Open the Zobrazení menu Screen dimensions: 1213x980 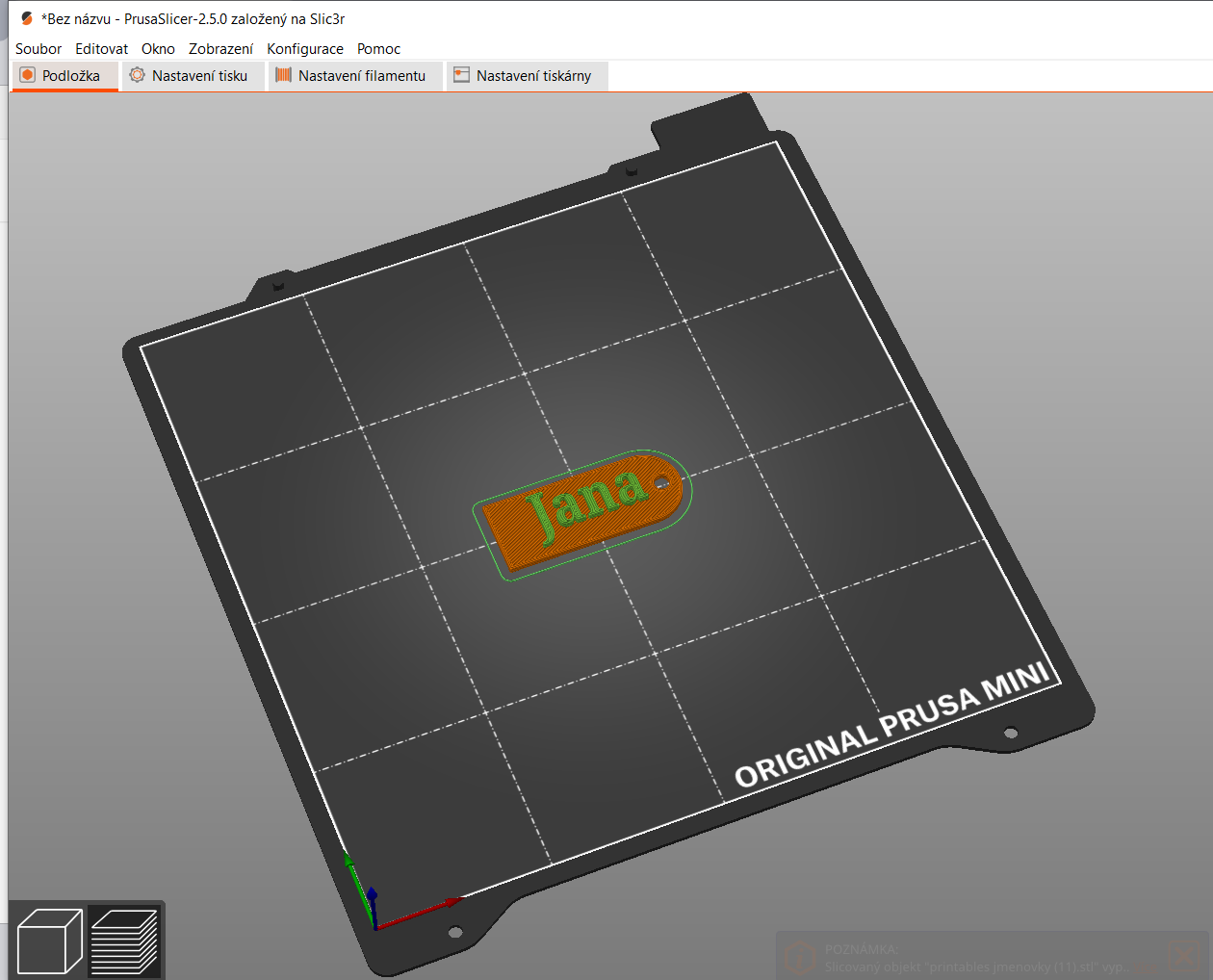click(x=220, y=49)
